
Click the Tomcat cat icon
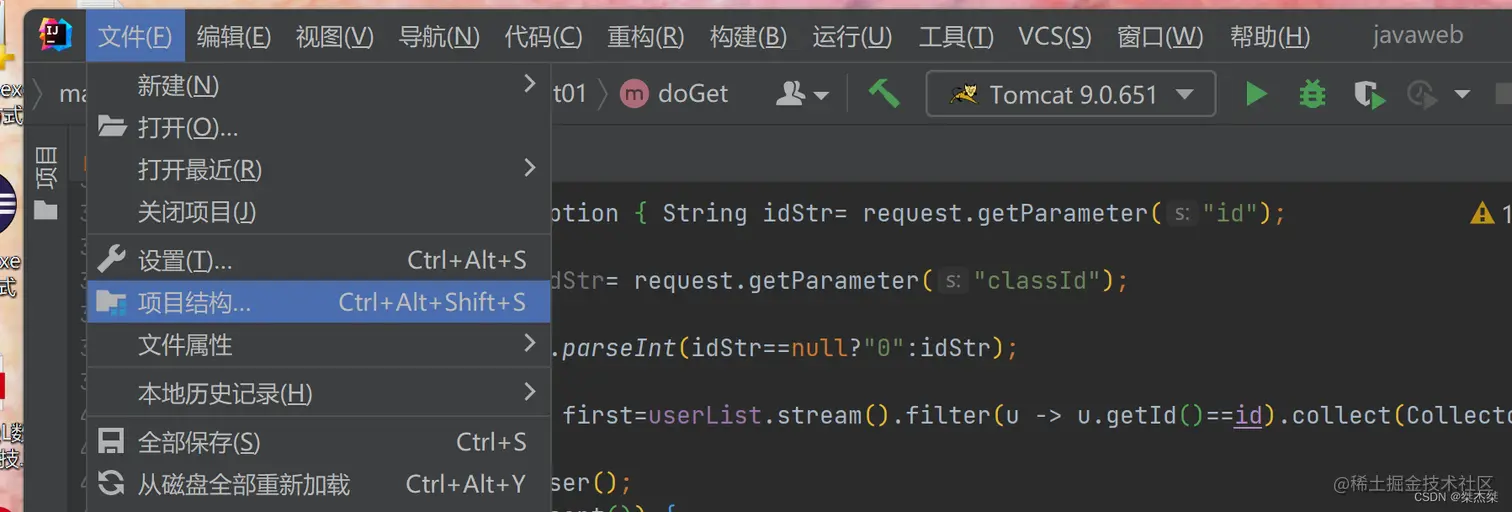963,94
